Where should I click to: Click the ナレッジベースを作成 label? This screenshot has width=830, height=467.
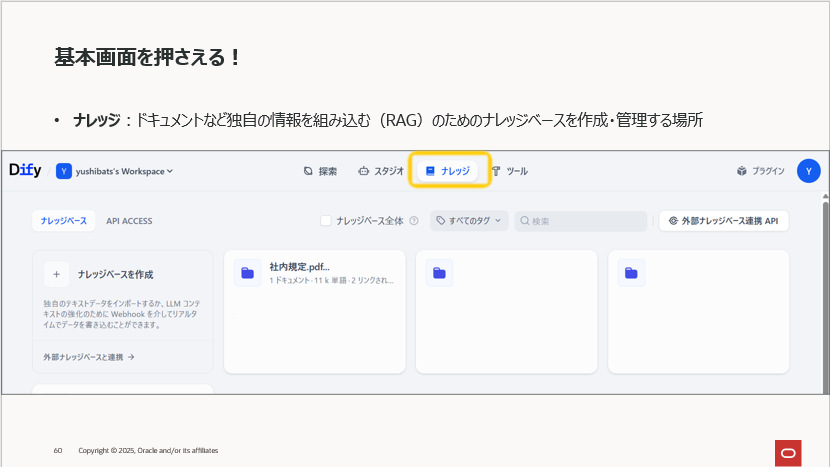[x=115, y=274]
